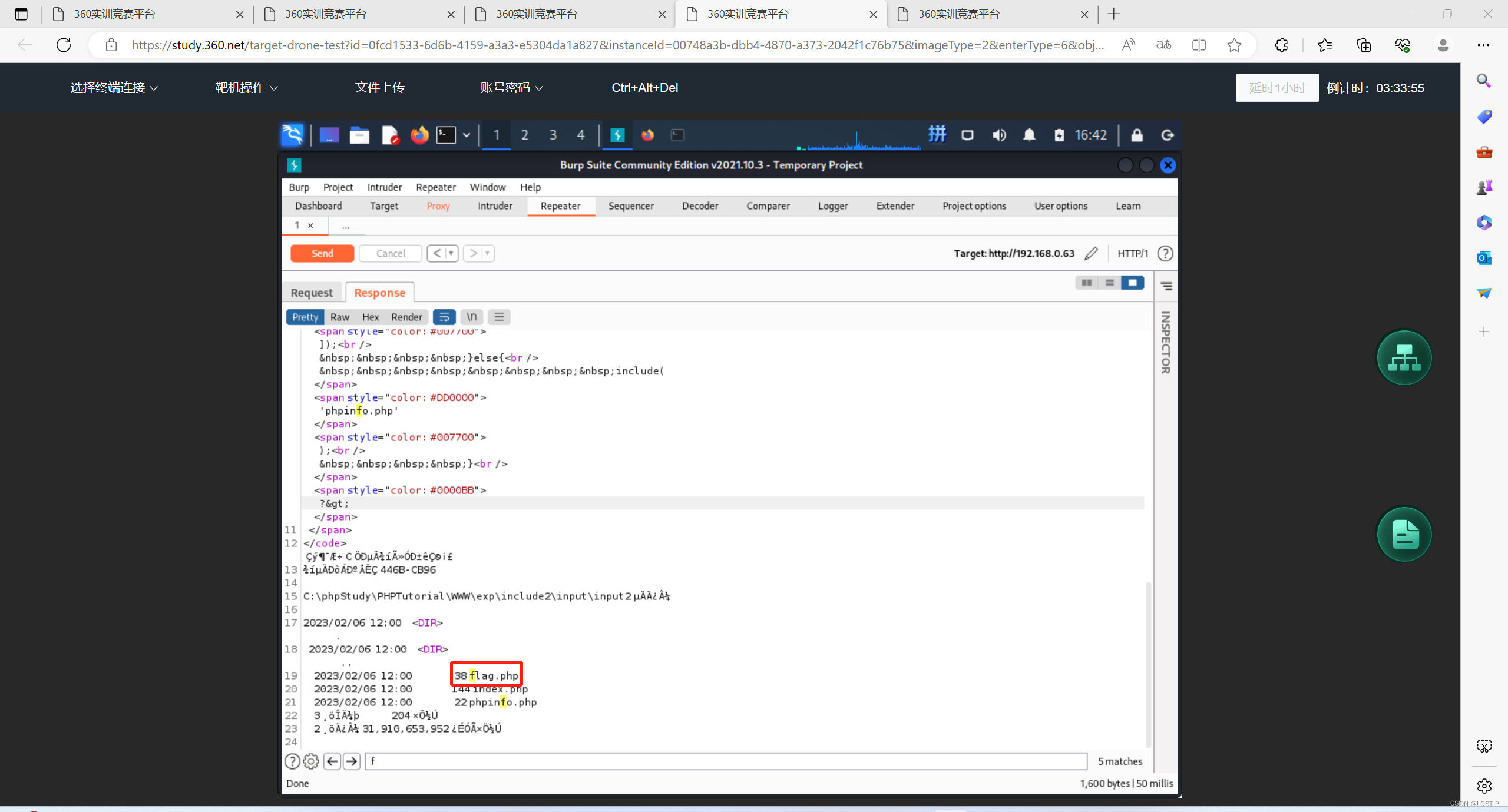Screen dimensions: 1508x812
Task: Click the Kali volume speaker icon
Action: 999,135
